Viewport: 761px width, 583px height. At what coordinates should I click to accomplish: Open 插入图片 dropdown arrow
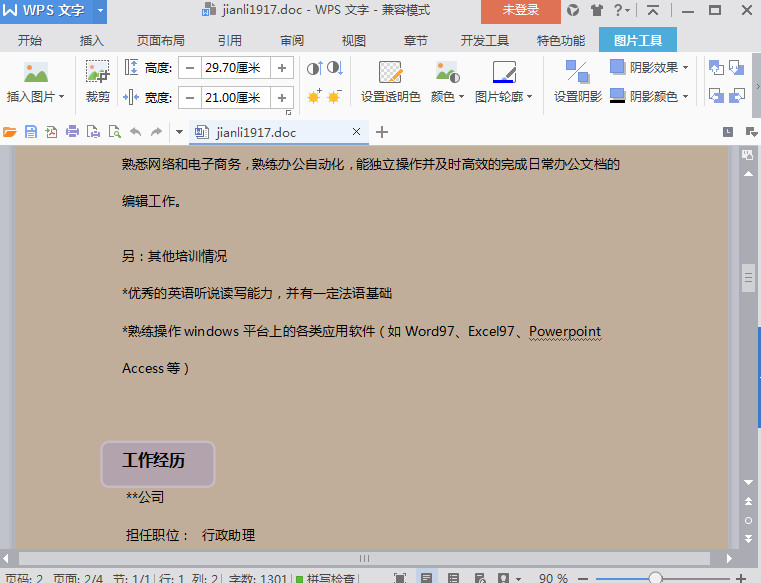coord(62,97)
